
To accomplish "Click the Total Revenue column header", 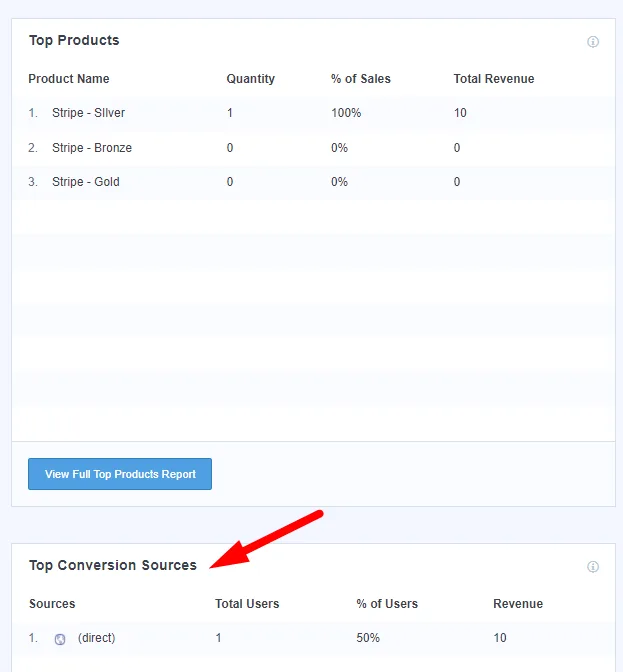I will (x=494, y=79).
